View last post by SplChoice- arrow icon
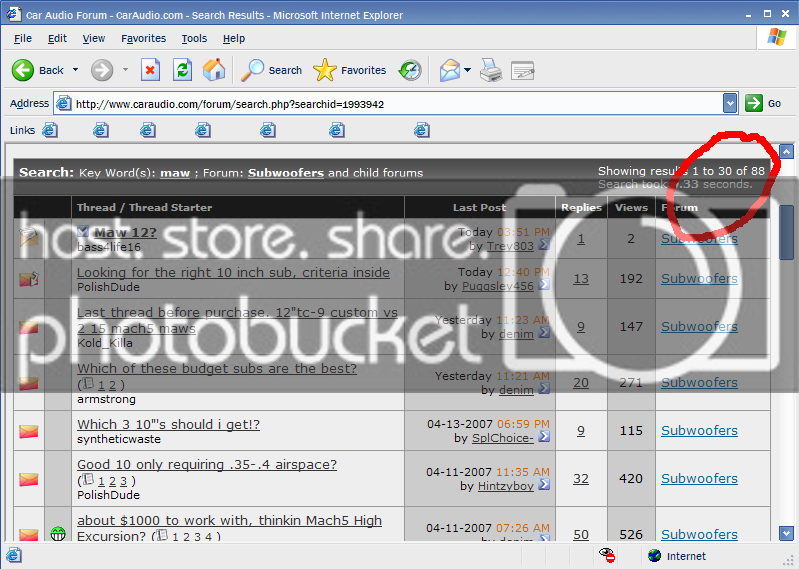The width and height of the screenshot is (799, 569). [544, 437]
